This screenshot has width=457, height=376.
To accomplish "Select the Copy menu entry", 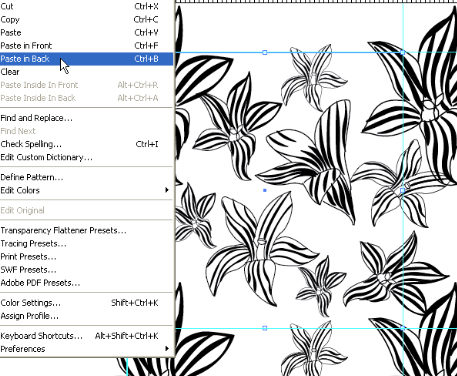I will [x=86, y=20].
